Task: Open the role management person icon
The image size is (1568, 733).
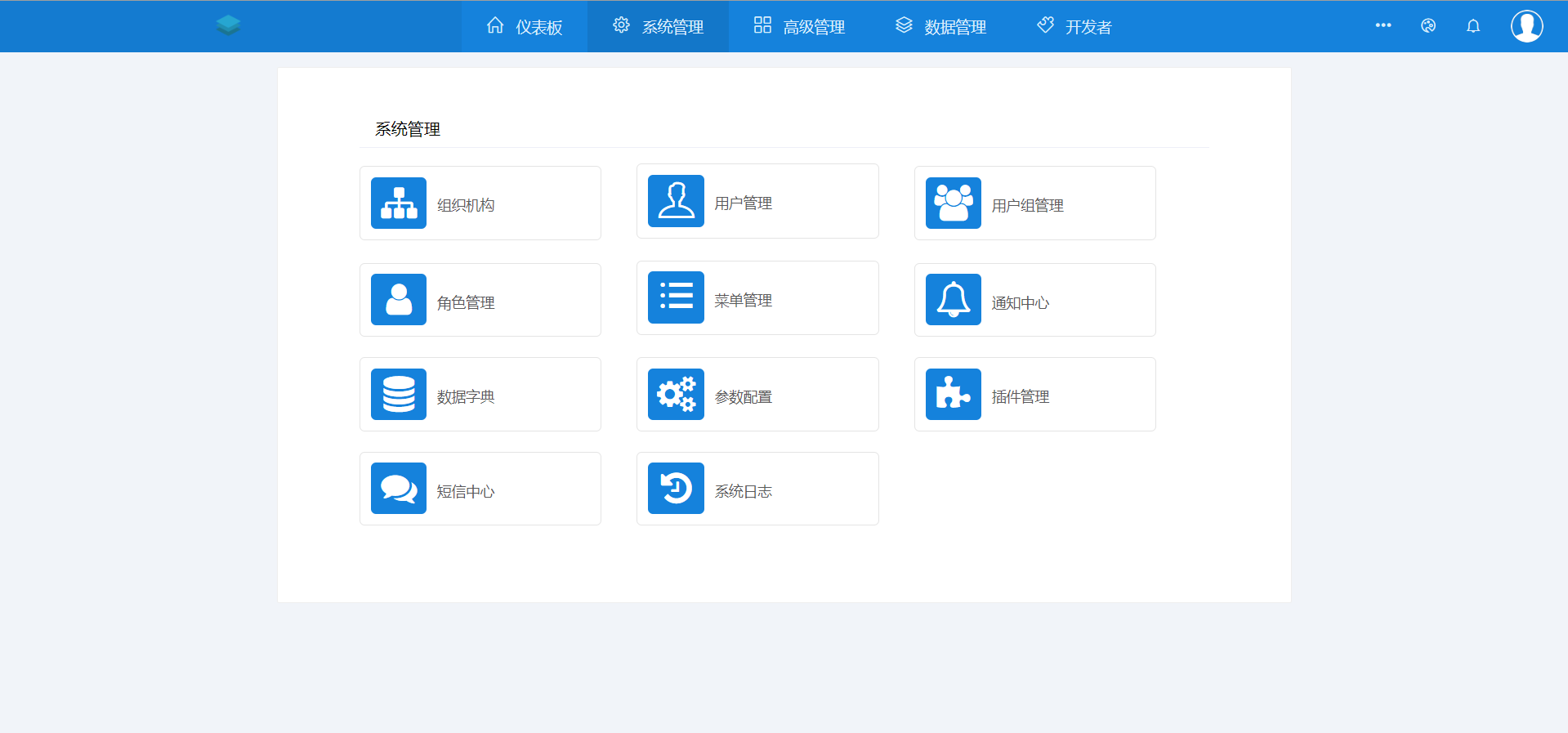Action: 398,300
